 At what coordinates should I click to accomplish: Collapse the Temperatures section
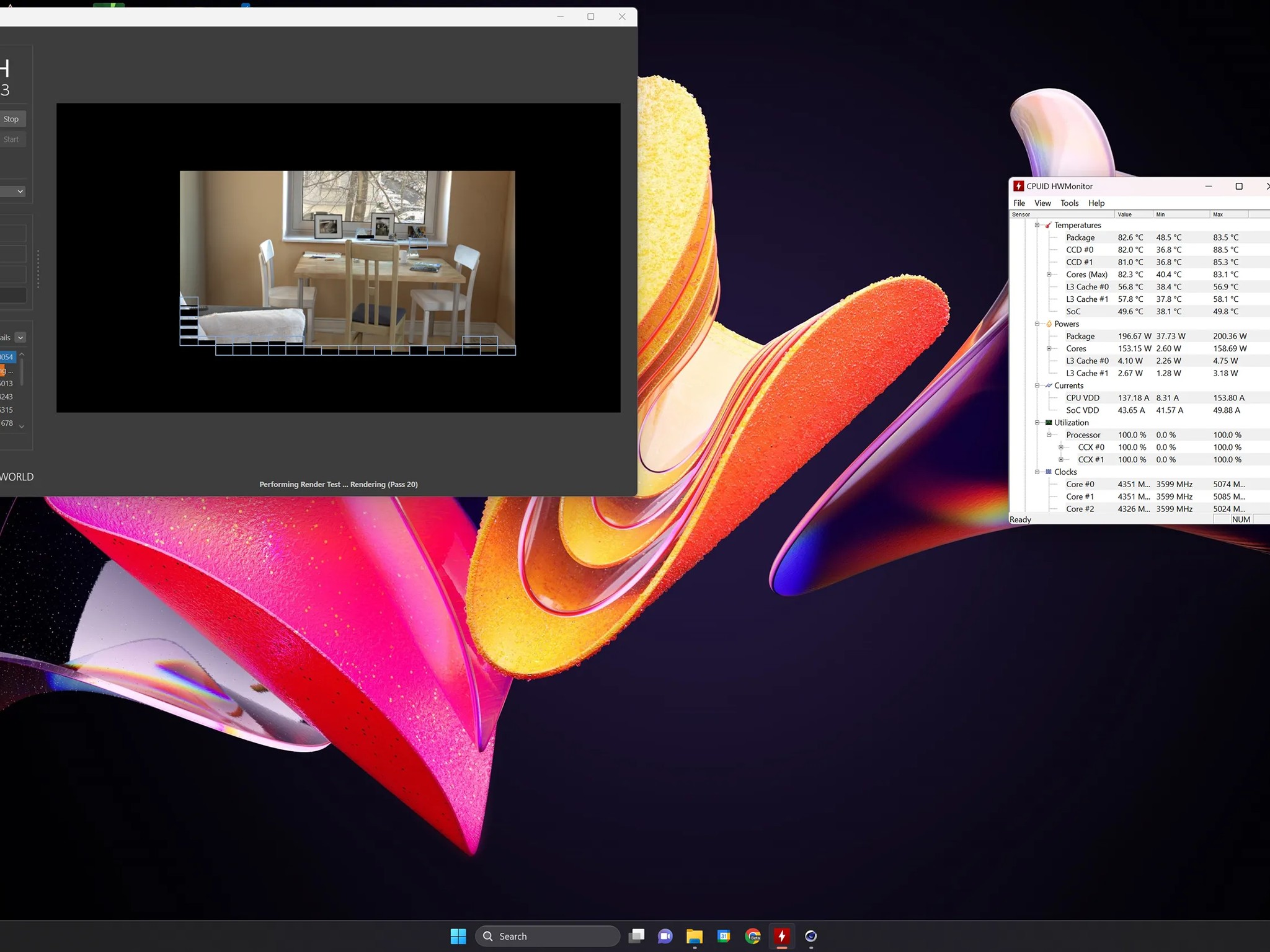click(1037, 225)
